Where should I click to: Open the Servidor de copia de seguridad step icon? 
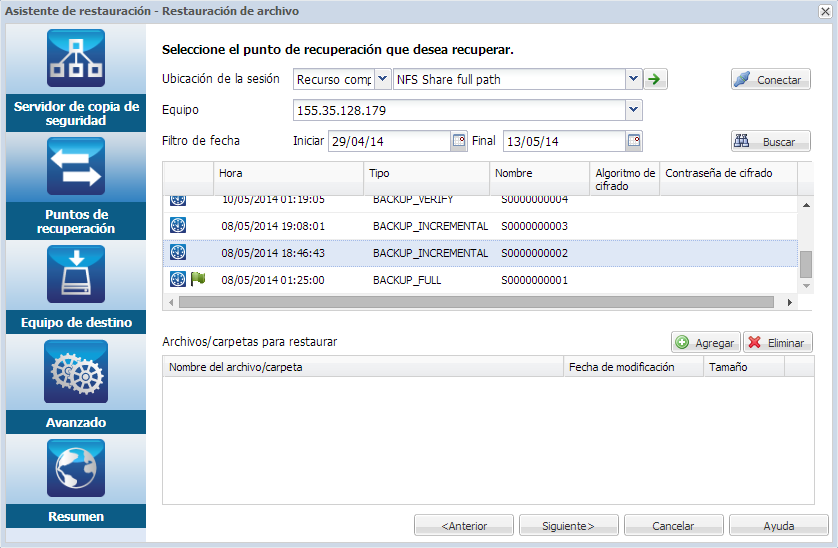point(76,59)
